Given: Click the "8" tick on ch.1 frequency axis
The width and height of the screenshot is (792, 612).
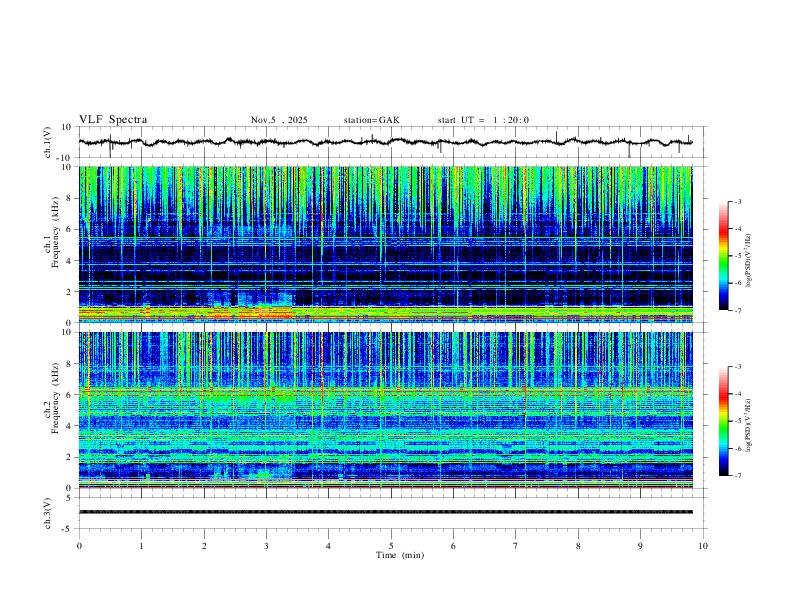Looking at the screenshot, I should pyautogui.click(x=70, y=198).
